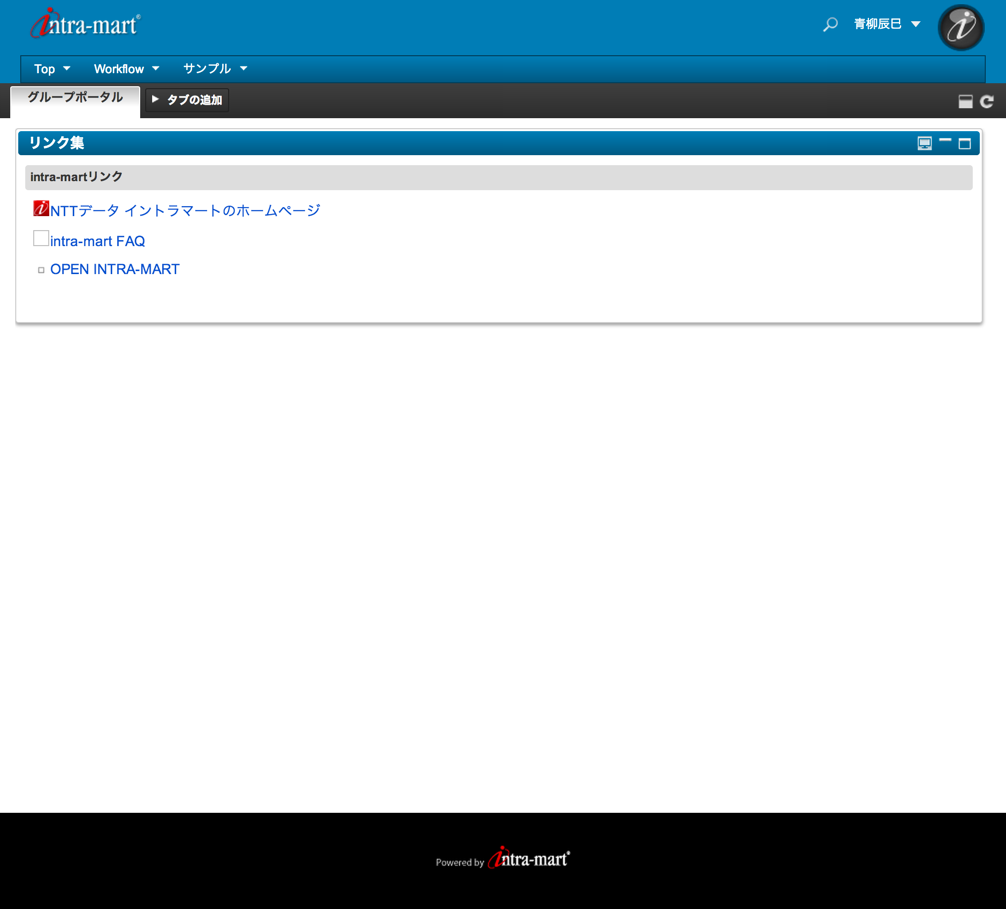Click blank icon beside intra-mart FAQ
This screenshot has height=909, width=1006.
[41, 238]
